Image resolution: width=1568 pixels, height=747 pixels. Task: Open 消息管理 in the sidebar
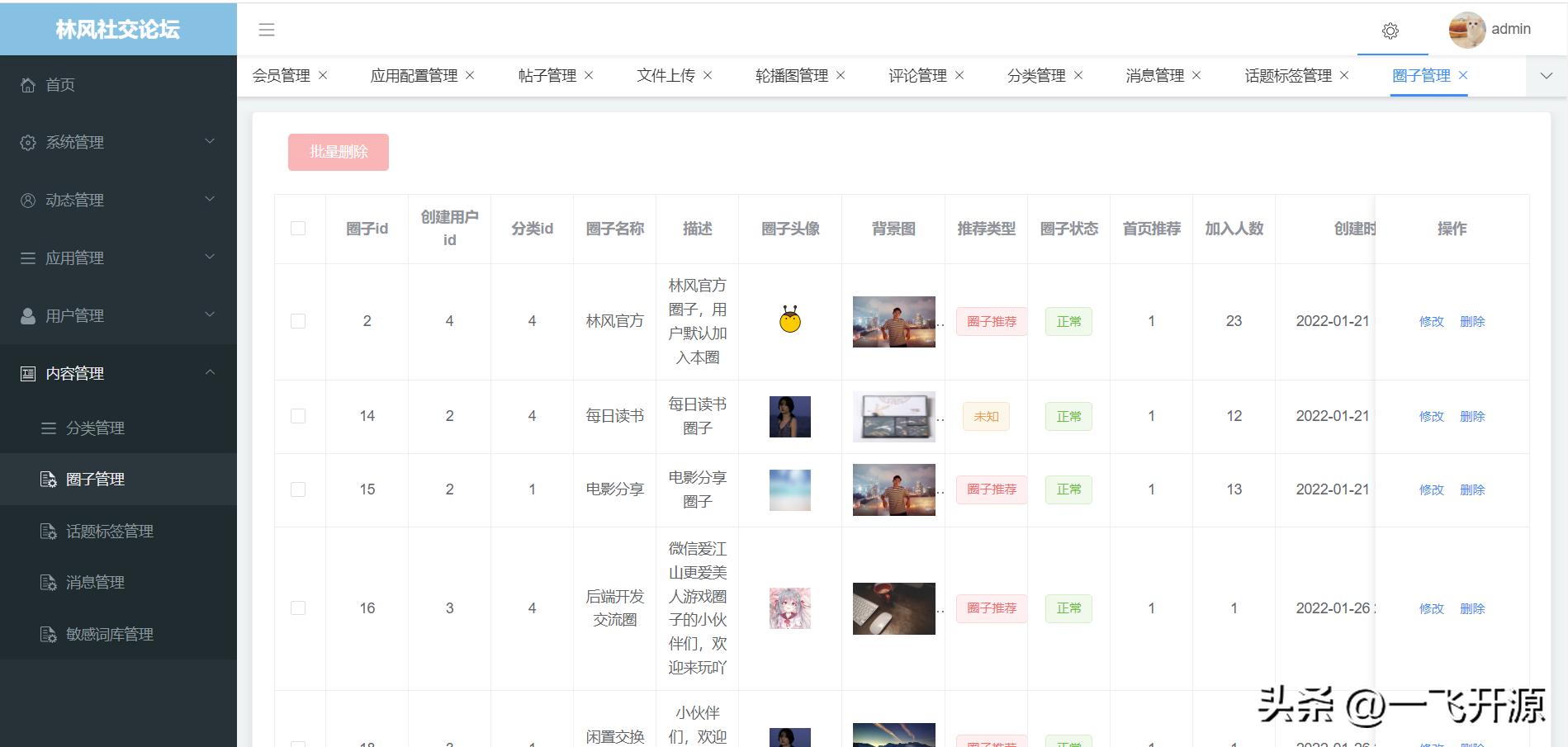(97, 582)
